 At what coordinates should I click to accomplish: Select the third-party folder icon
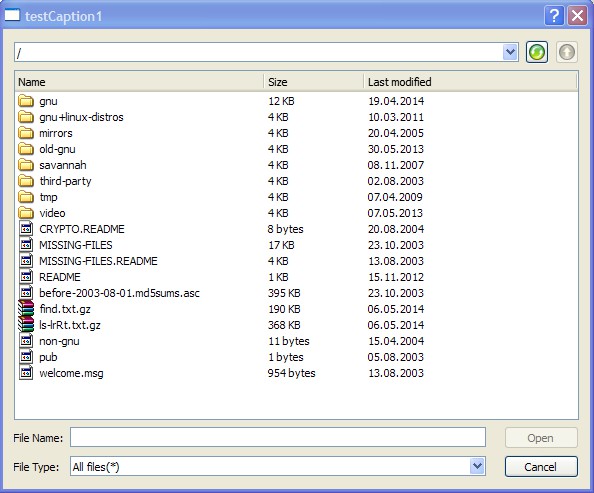26,181
